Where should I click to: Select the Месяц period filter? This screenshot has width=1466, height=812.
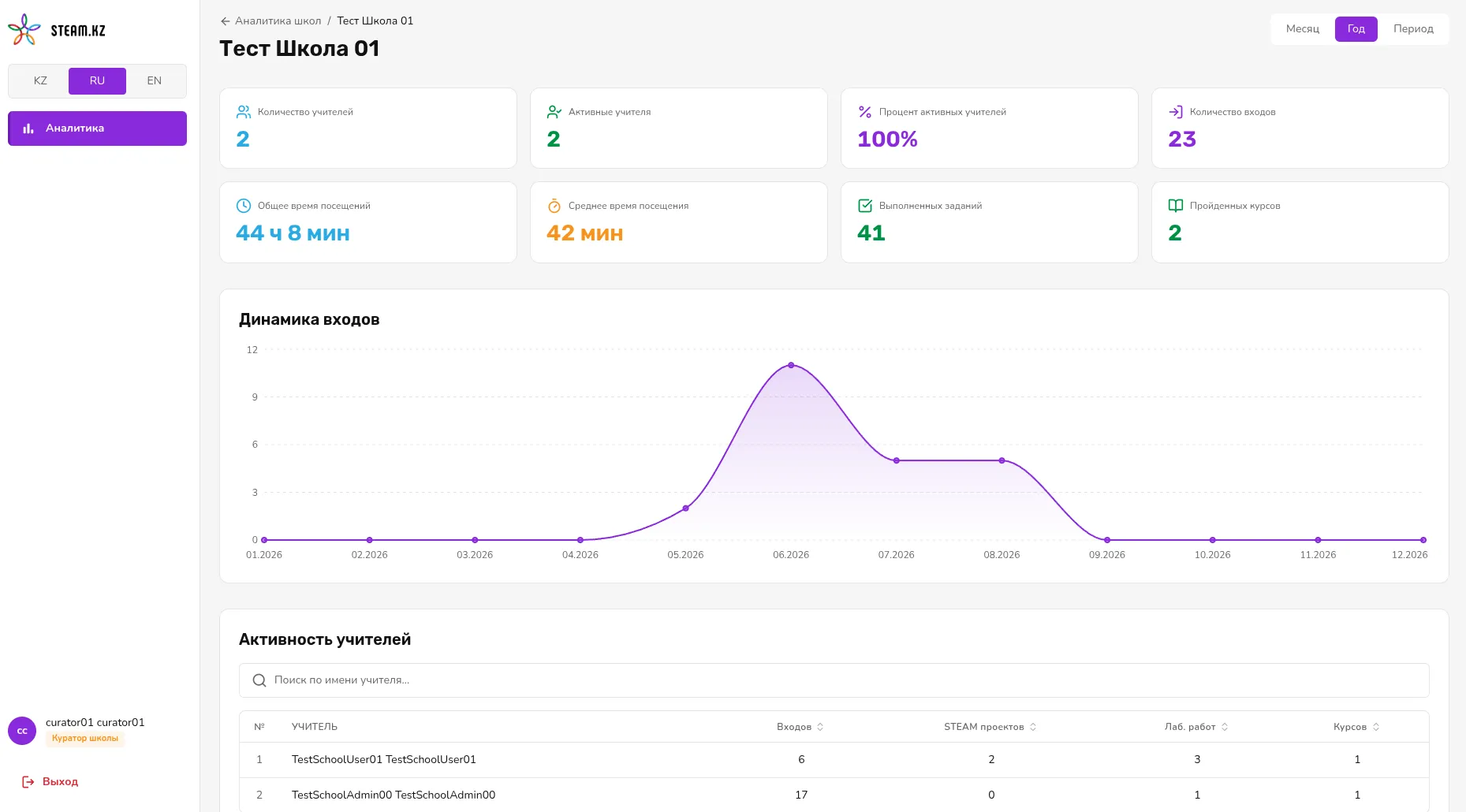[x=1303, y=29]
